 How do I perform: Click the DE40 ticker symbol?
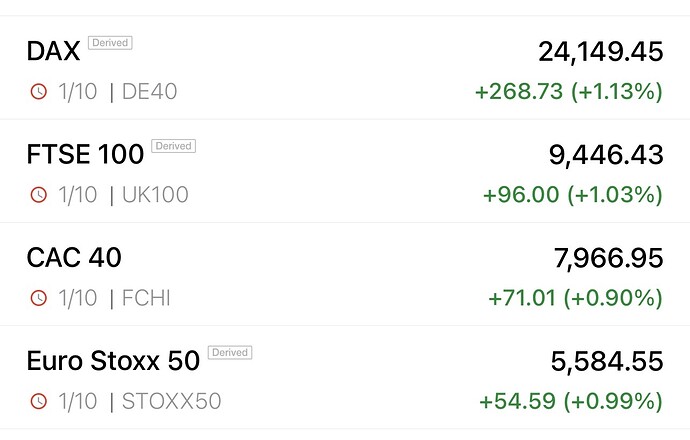(x=149, y=92)
